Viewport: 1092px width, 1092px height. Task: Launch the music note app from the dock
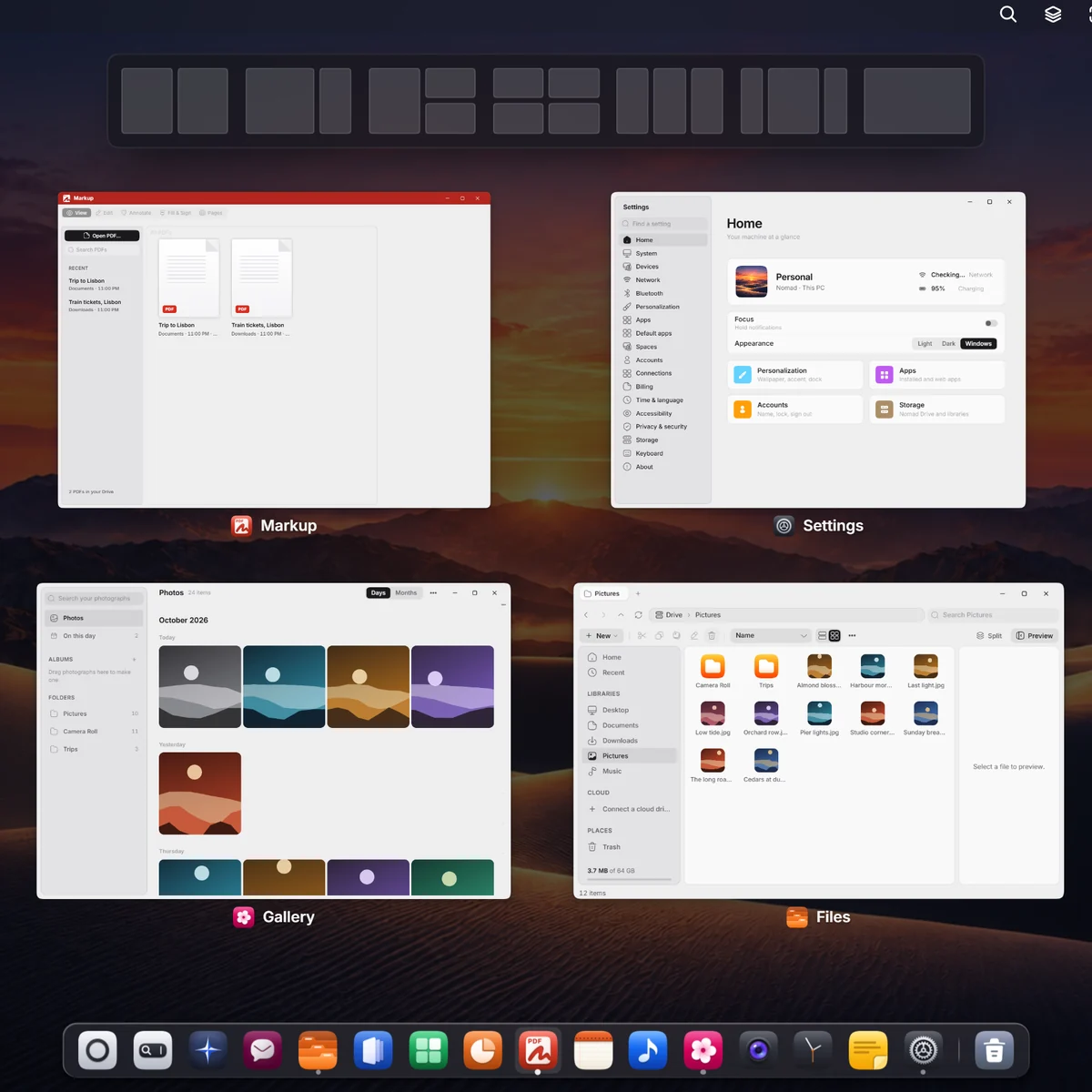pyautogui.click(x=648, y=1050)
